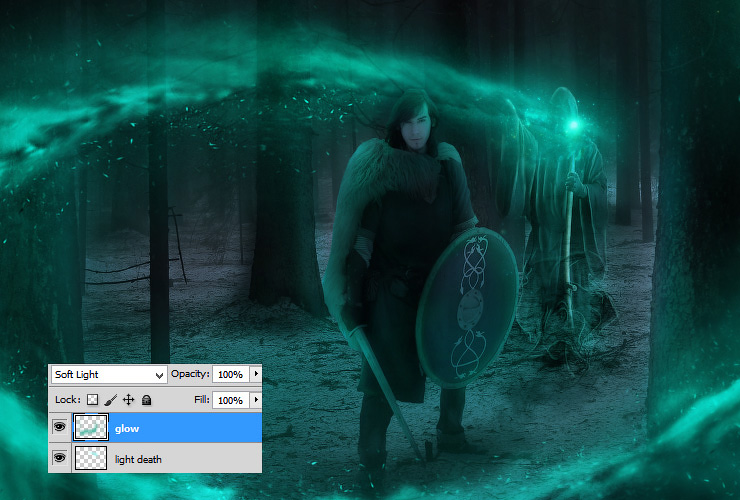Click the Opacity label
Screen dimensions: 740x500
pos(190,374)
